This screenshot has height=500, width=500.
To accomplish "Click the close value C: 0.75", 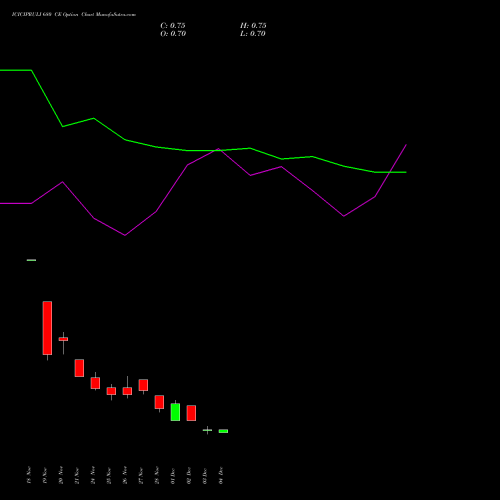I will 173,26.
